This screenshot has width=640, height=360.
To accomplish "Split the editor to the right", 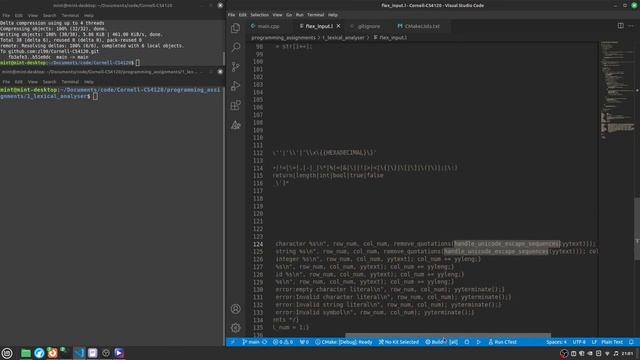I will click(x=620, y=26).
